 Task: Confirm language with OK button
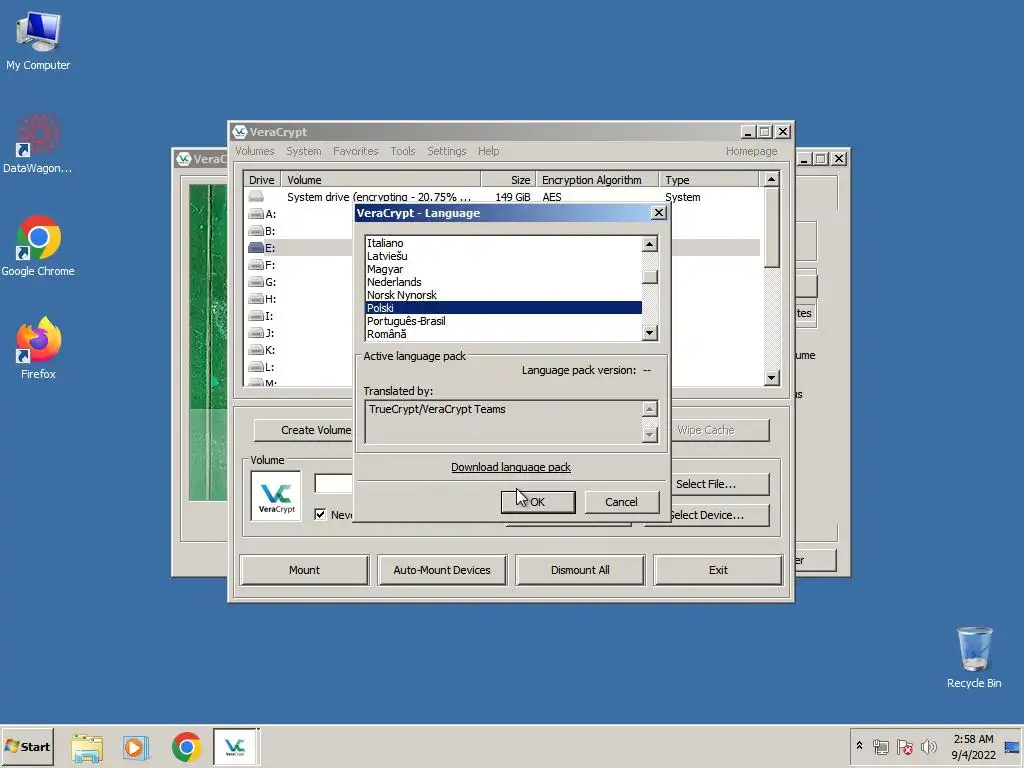(x=538, y=502)
